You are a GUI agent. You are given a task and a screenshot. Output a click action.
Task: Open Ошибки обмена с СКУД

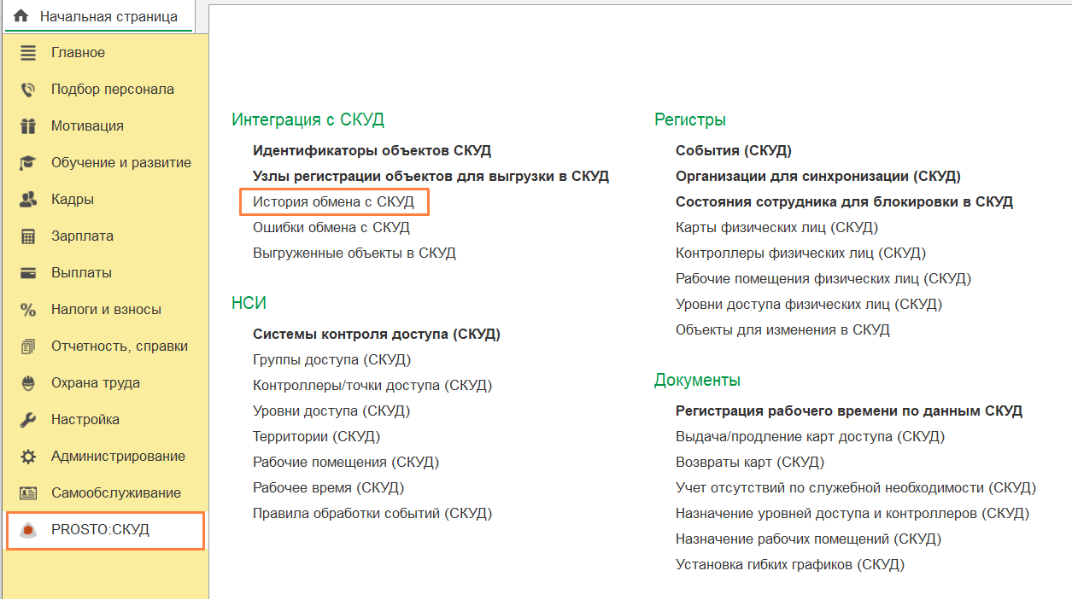[x=331, y=228]
